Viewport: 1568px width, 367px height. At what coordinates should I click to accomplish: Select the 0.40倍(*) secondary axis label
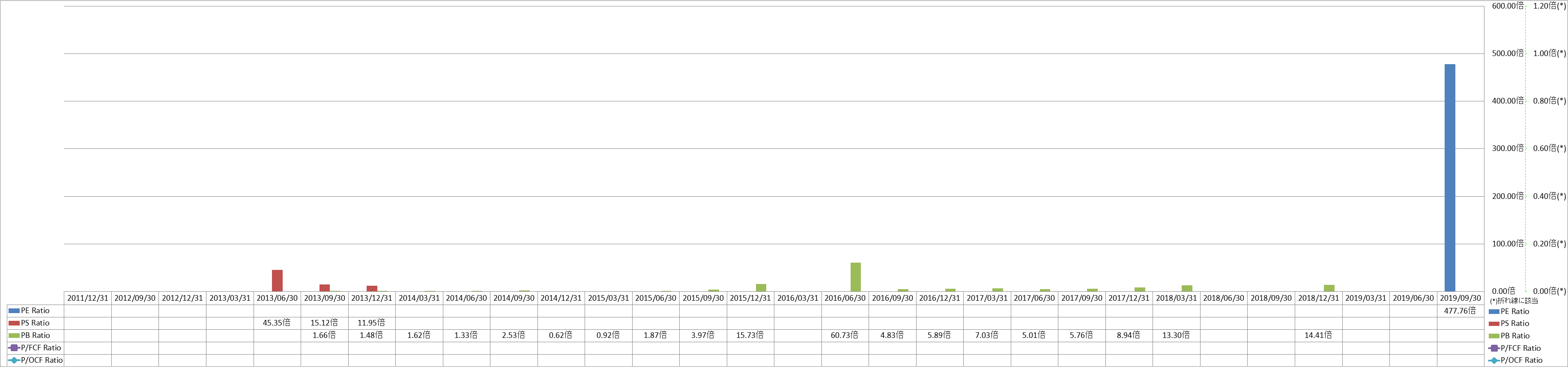pyautogui.click(x=1550, y=196)
